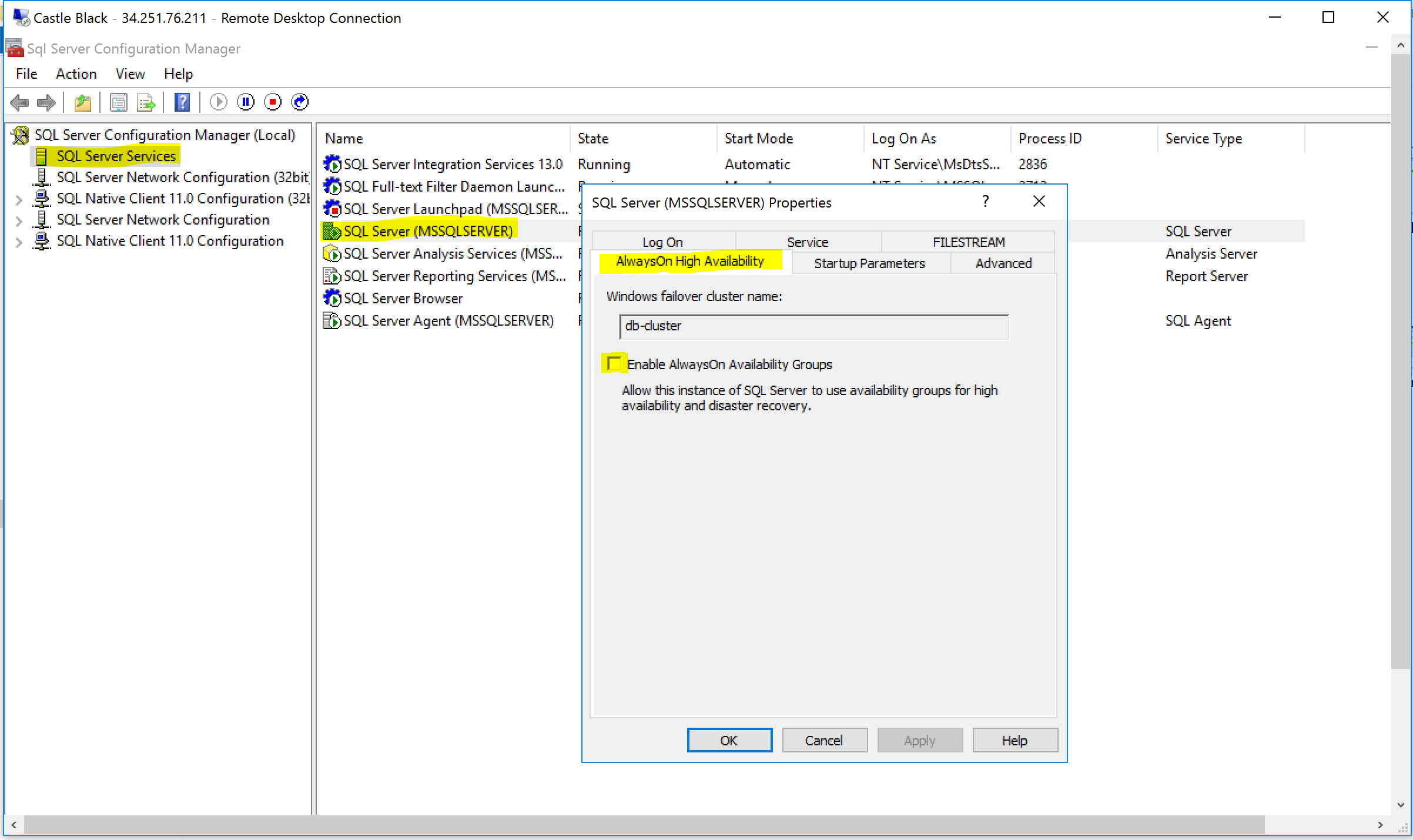Click the Pause Service toolbar icon
The image size is (1413, 840).
[x=246, y=102]
